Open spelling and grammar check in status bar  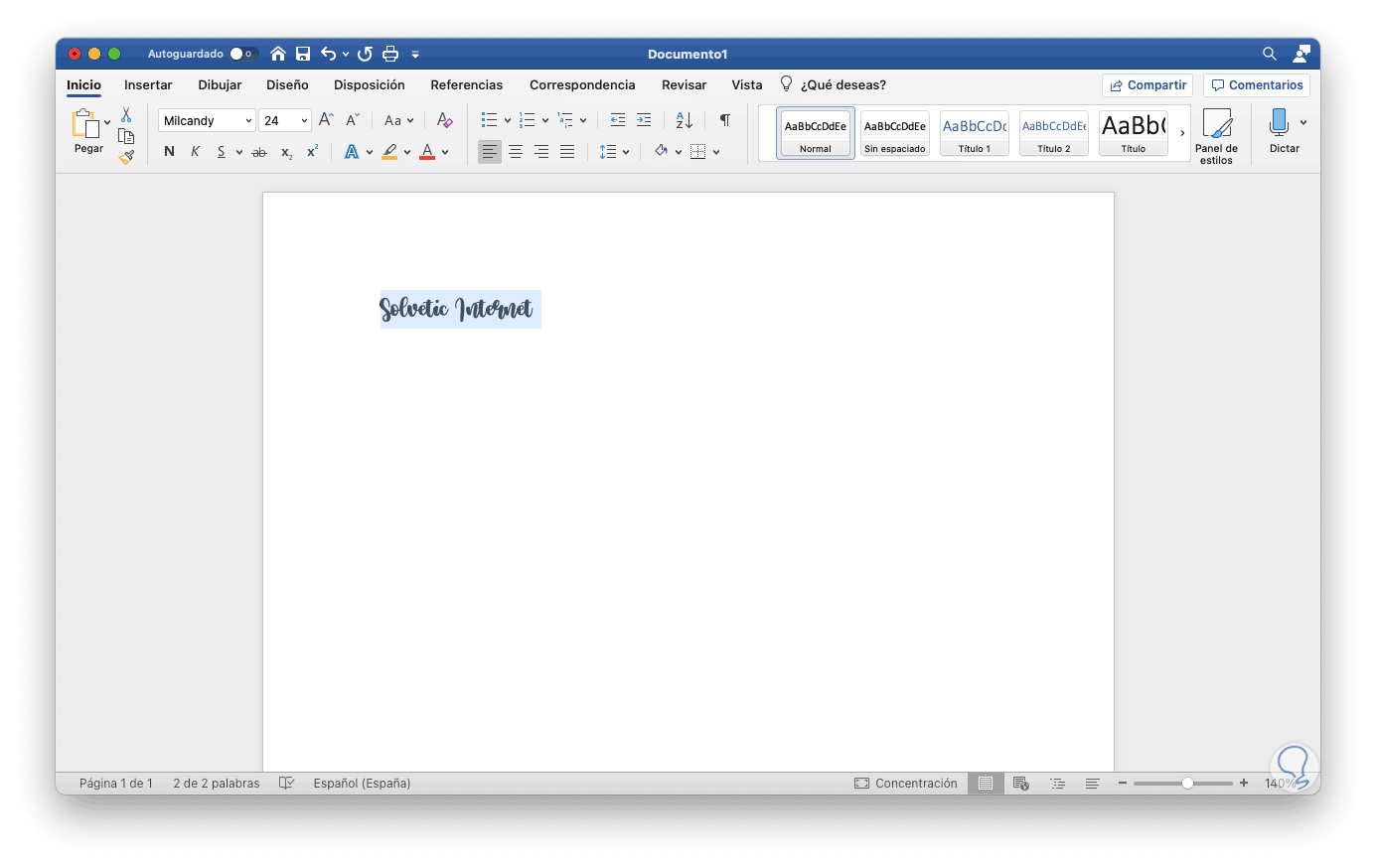[286, 784]
